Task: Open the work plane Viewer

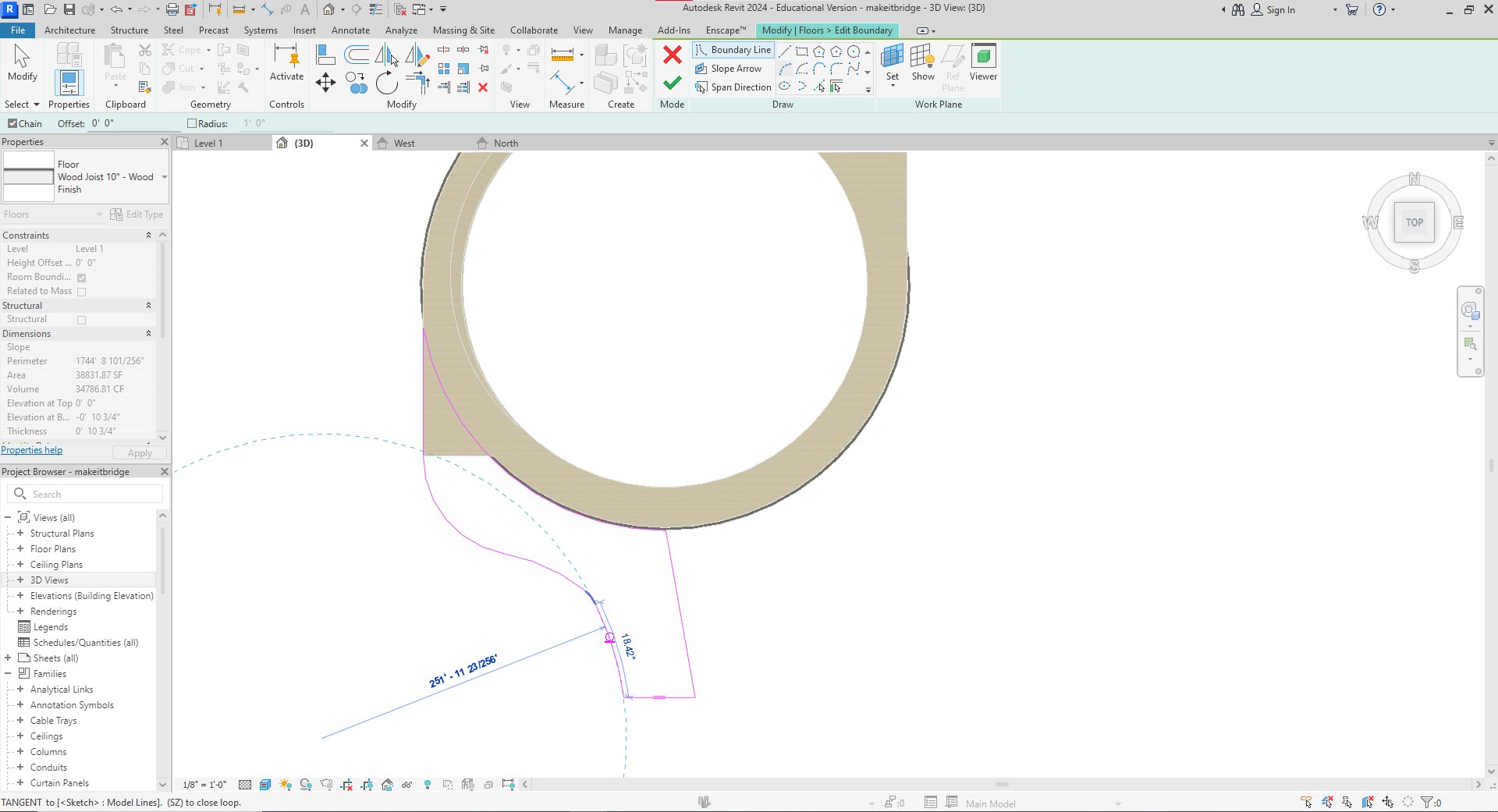Action: tap(983, 62)
